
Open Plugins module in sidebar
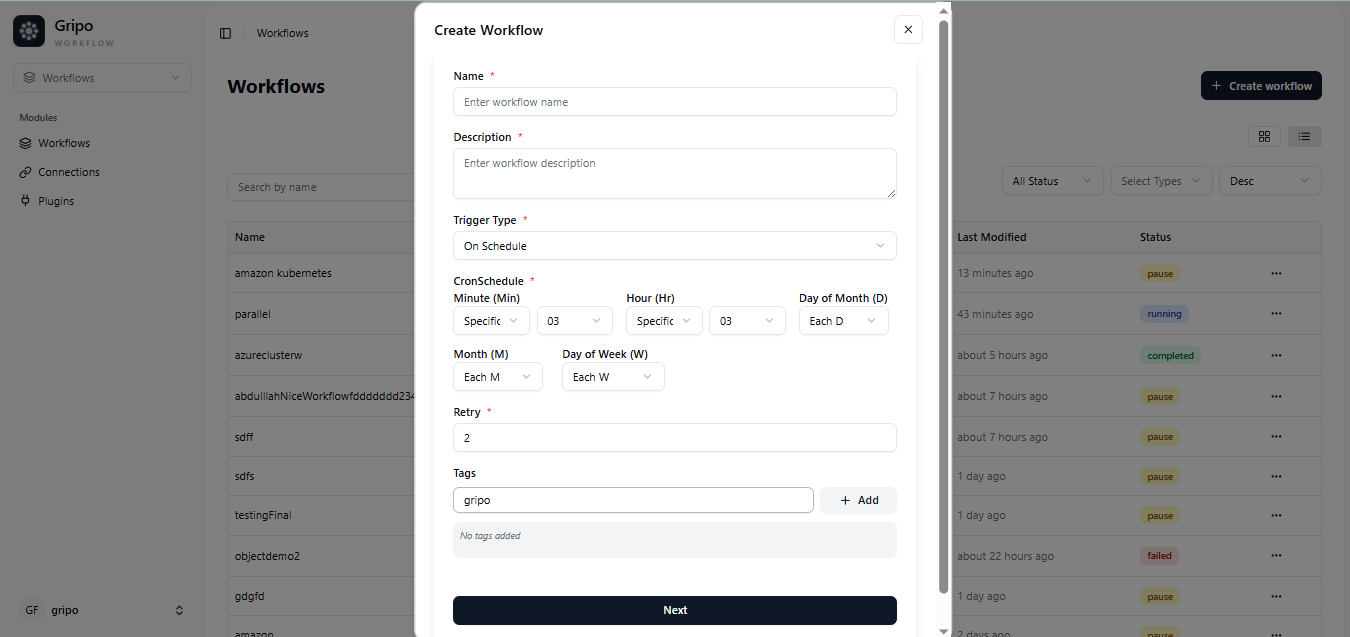click(x=56, y=201)
